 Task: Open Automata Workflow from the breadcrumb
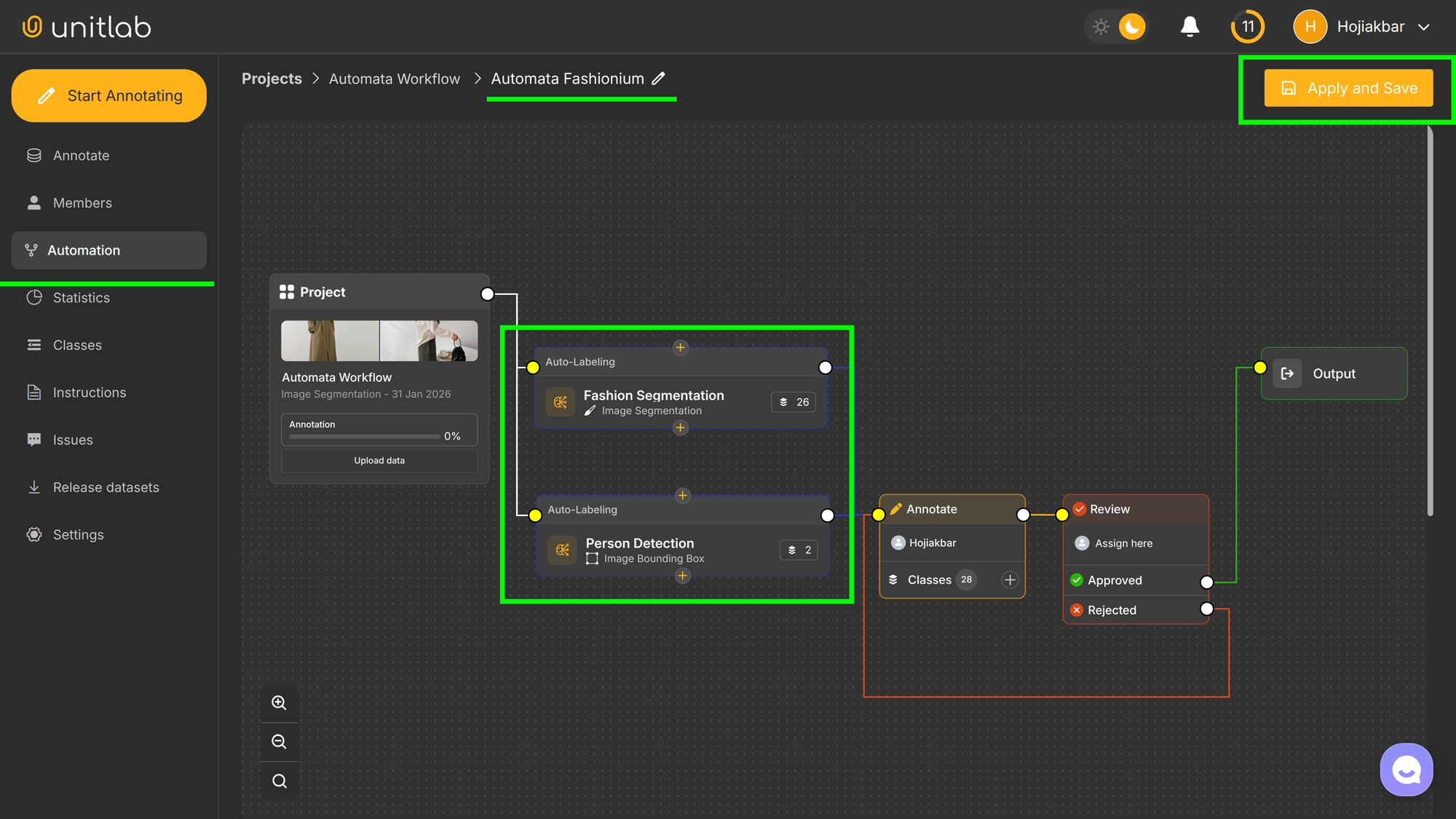[x=395, y=78]
